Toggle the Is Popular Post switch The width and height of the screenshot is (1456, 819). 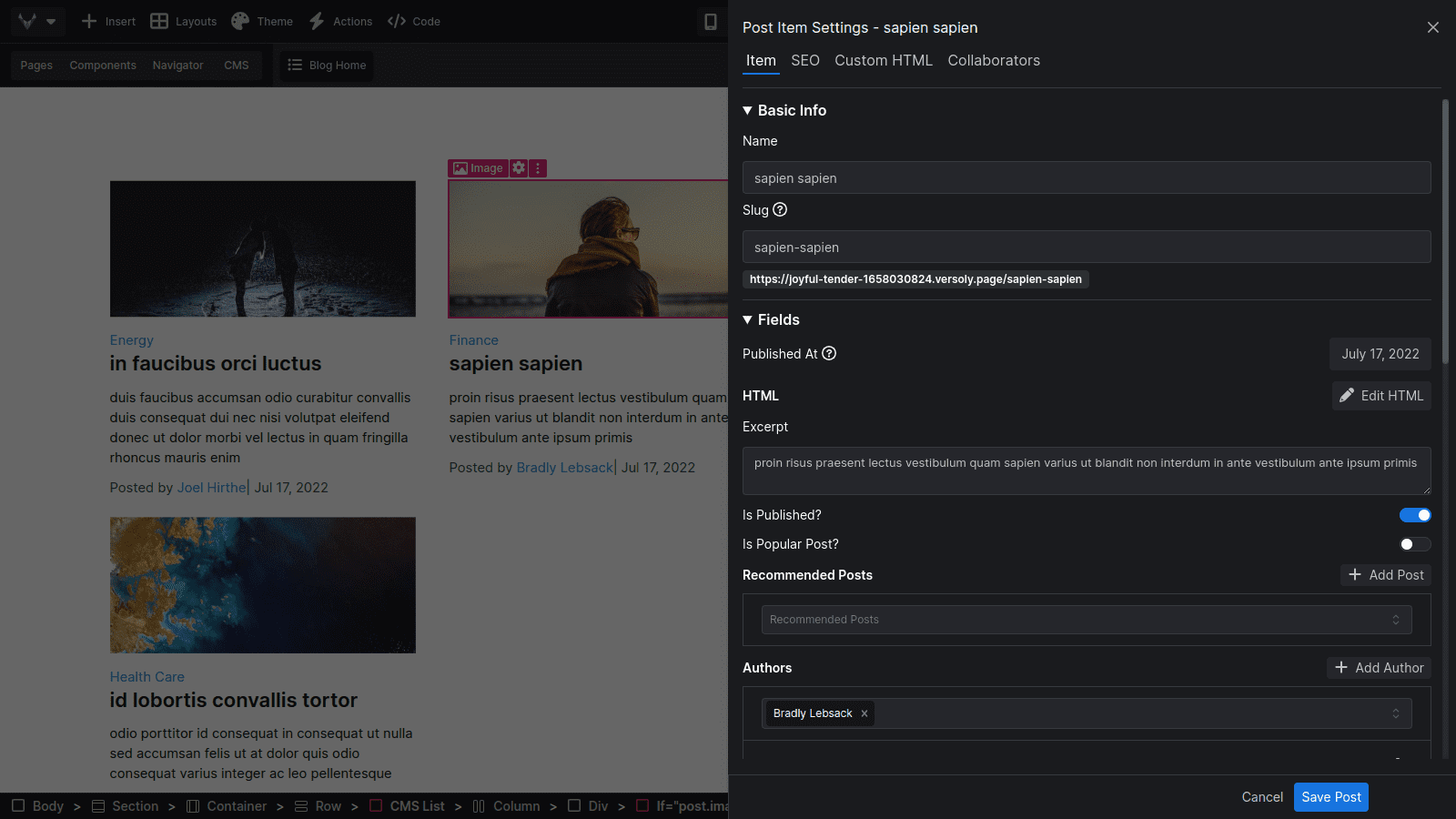(1415, 544)
